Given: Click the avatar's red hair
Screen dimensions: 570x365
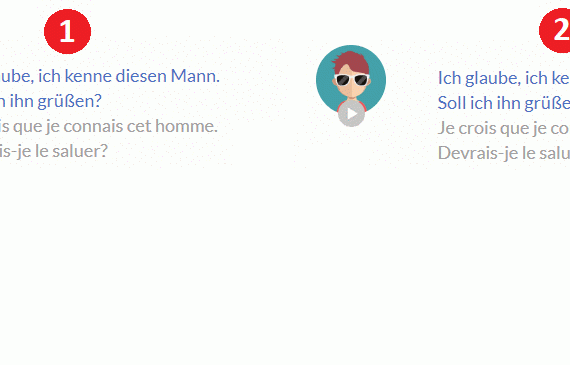Looking at the screenshot, I should coord(350,62).
